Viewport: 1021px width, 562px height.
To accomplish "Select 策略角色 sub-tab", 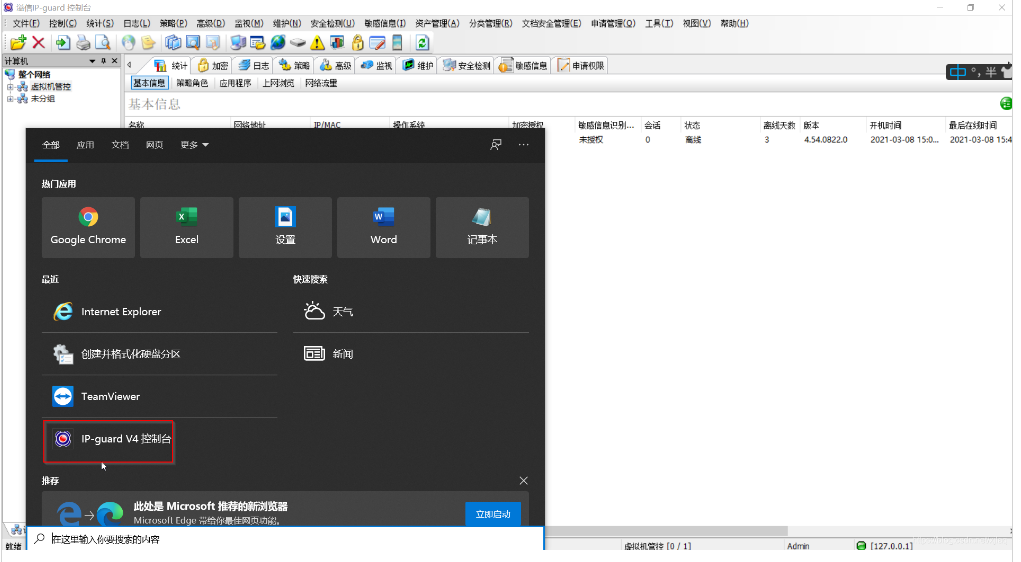I will coord(192,83).
